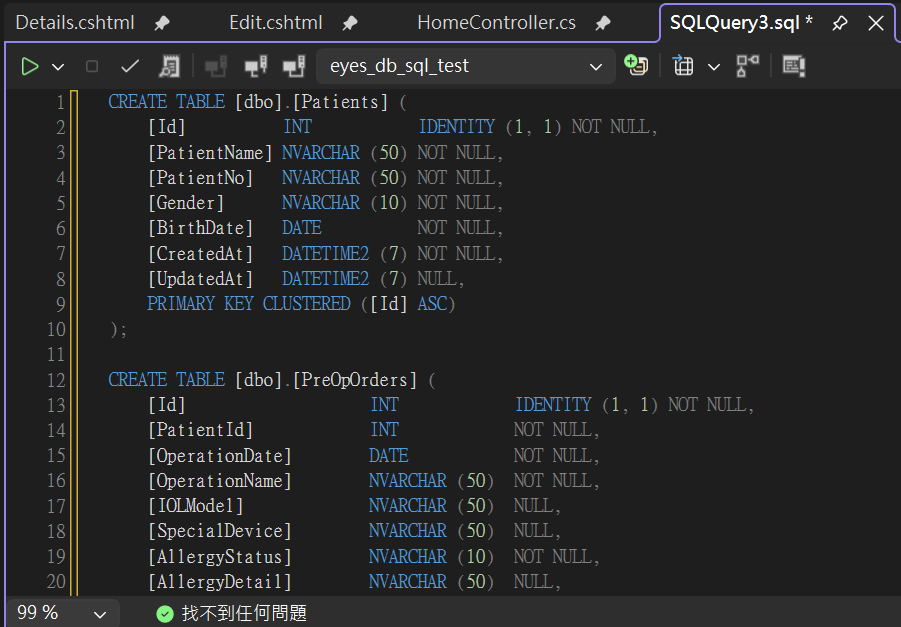Image resolution: width=901 pixels, height=627 pixels.
Task: Toggle the pin on SQLQuery3.sql tab
Action: tap(840, 23)
